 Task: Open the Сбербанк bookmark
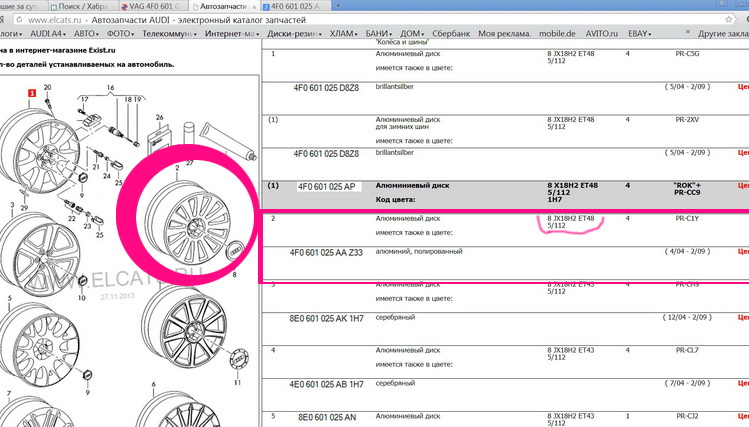[x=451, y=33]
